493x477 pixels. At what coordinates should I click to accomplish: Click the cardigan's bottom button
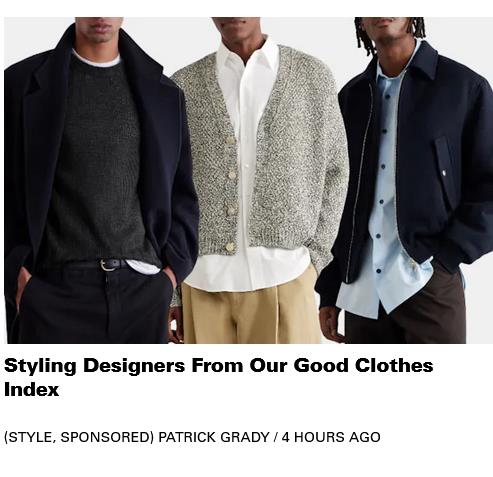click(230, 247)
